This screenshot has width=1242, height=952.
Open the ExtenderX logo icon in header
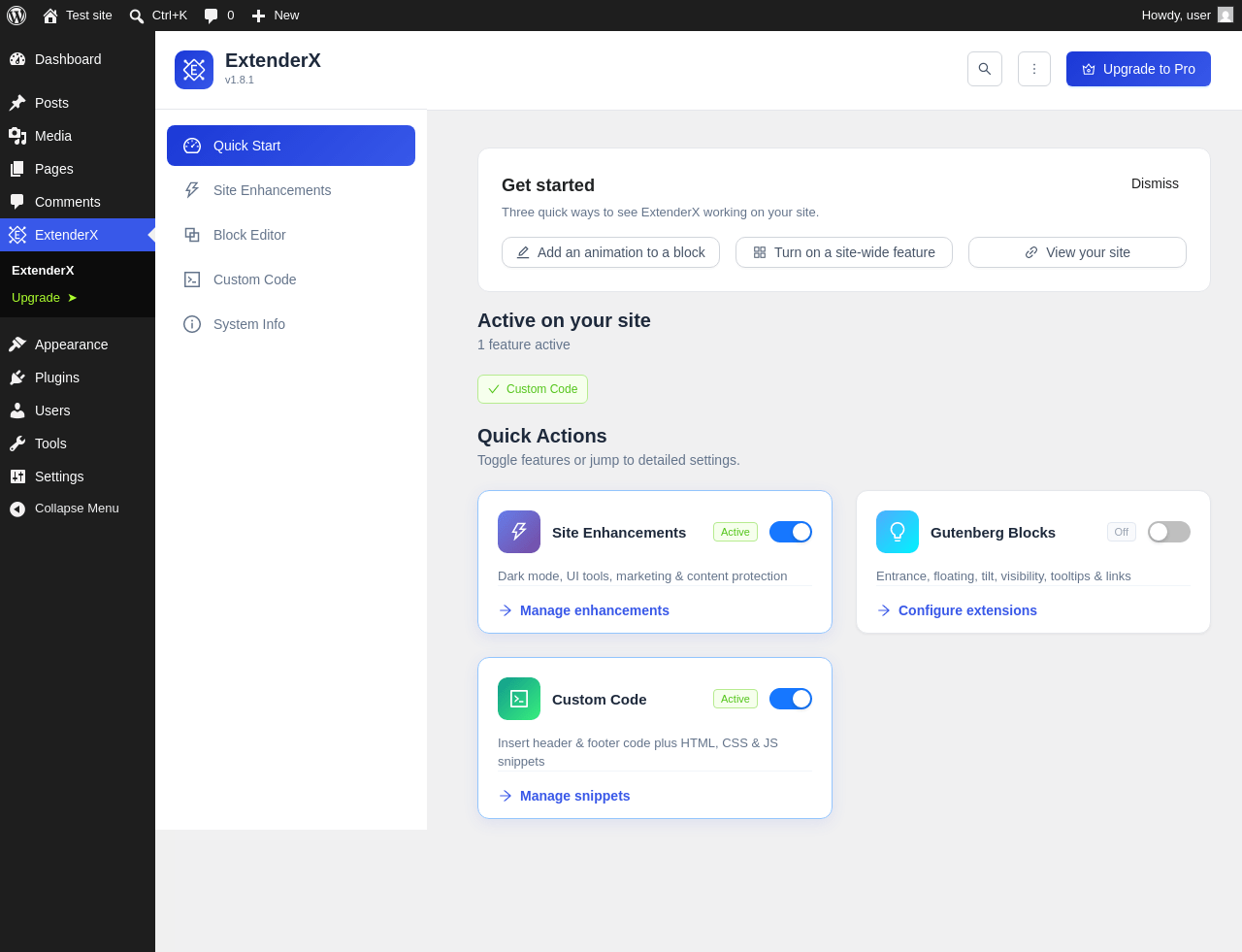[x=194, y=70]
